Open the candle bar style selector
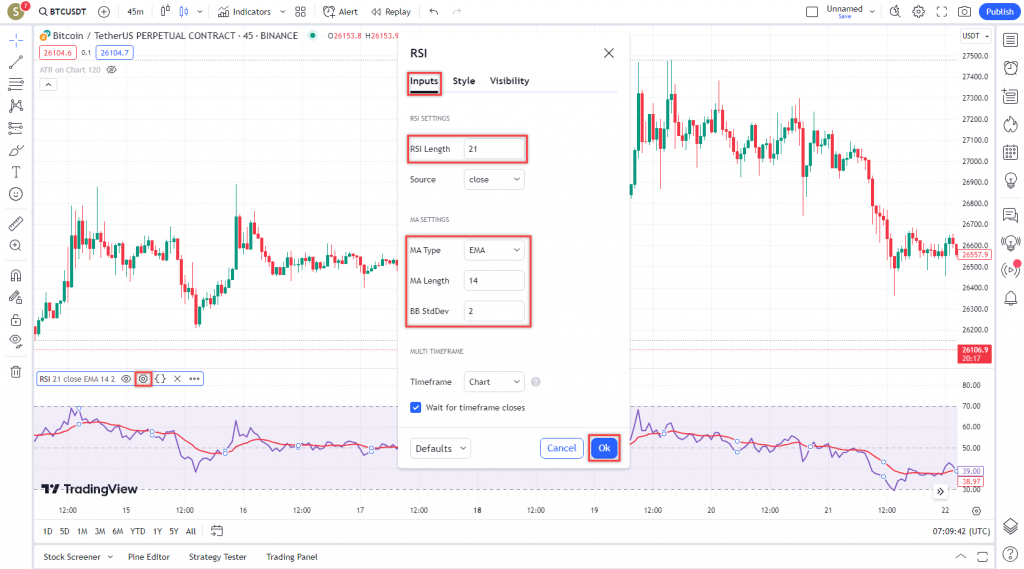The image size is (1024, 569). (x=184, y=12)
